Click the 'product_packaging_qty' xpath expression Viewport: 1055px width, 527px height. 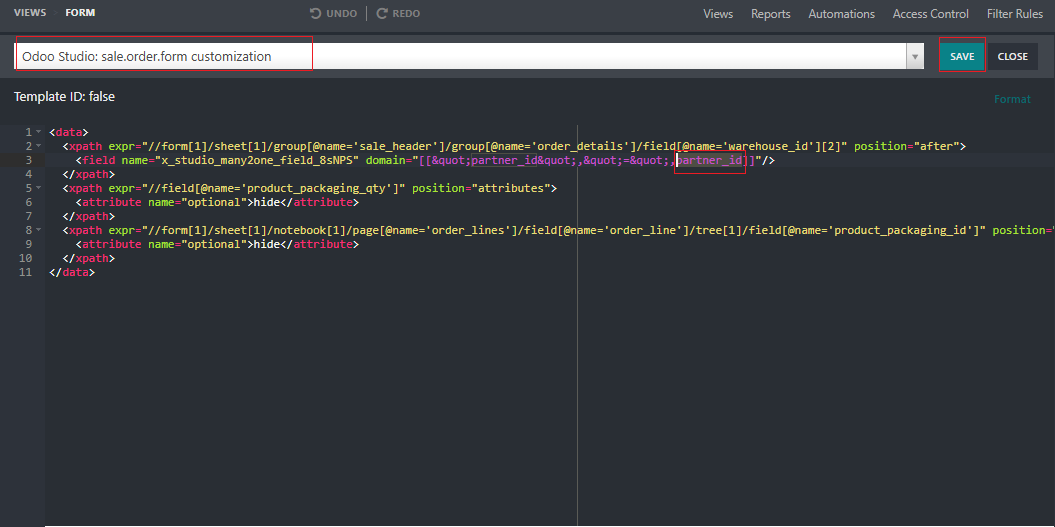pyautogui.click(x=275, y=188)
